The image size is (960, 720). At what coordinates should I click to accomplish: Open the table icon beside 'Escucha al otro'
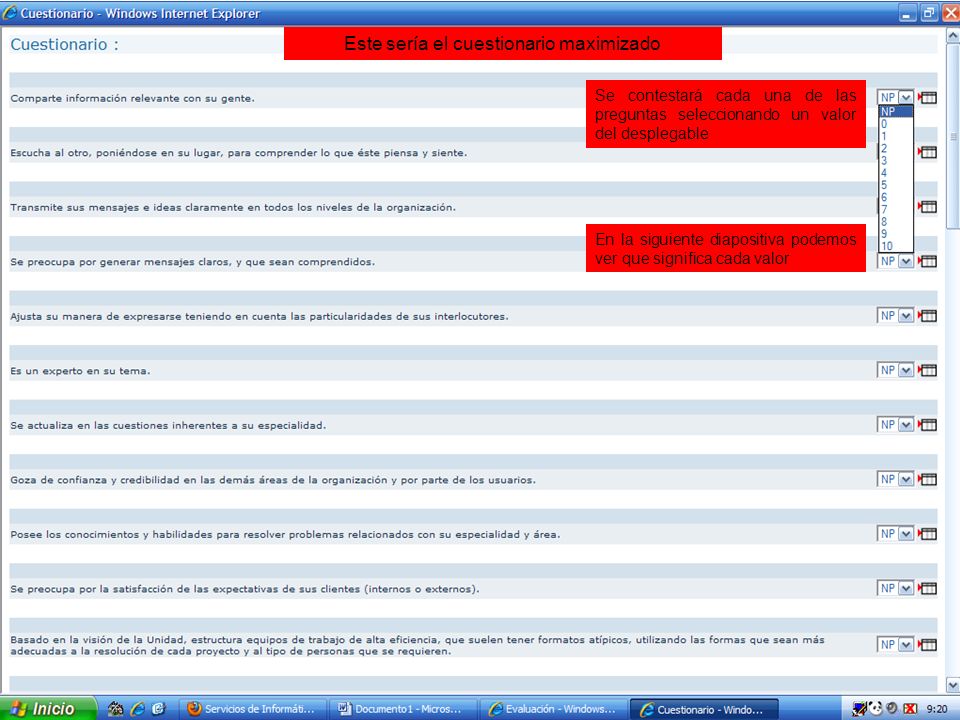click(x=928, y=152)
